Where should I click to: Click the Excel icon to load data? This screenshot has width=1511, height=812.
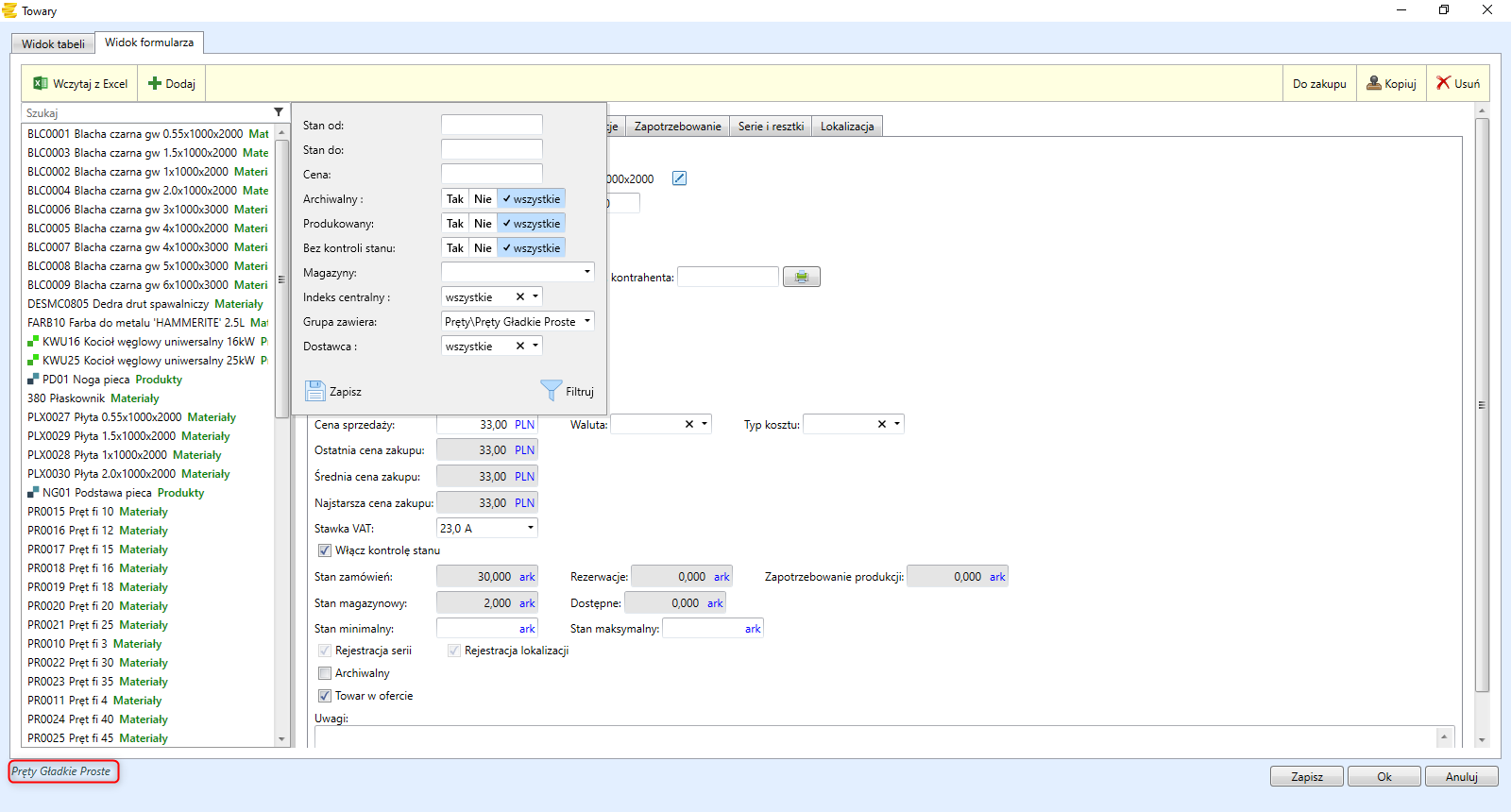pos(41,84)
